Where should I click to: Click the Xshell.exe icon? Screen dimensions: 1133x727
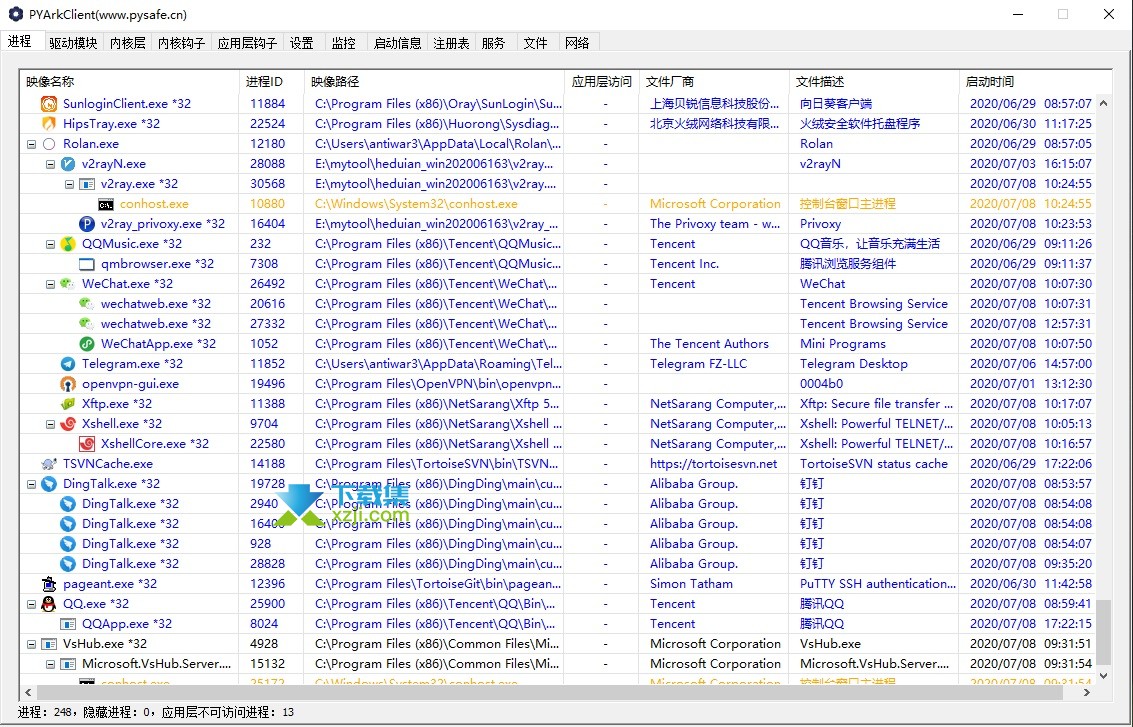[x=68, y=423]
